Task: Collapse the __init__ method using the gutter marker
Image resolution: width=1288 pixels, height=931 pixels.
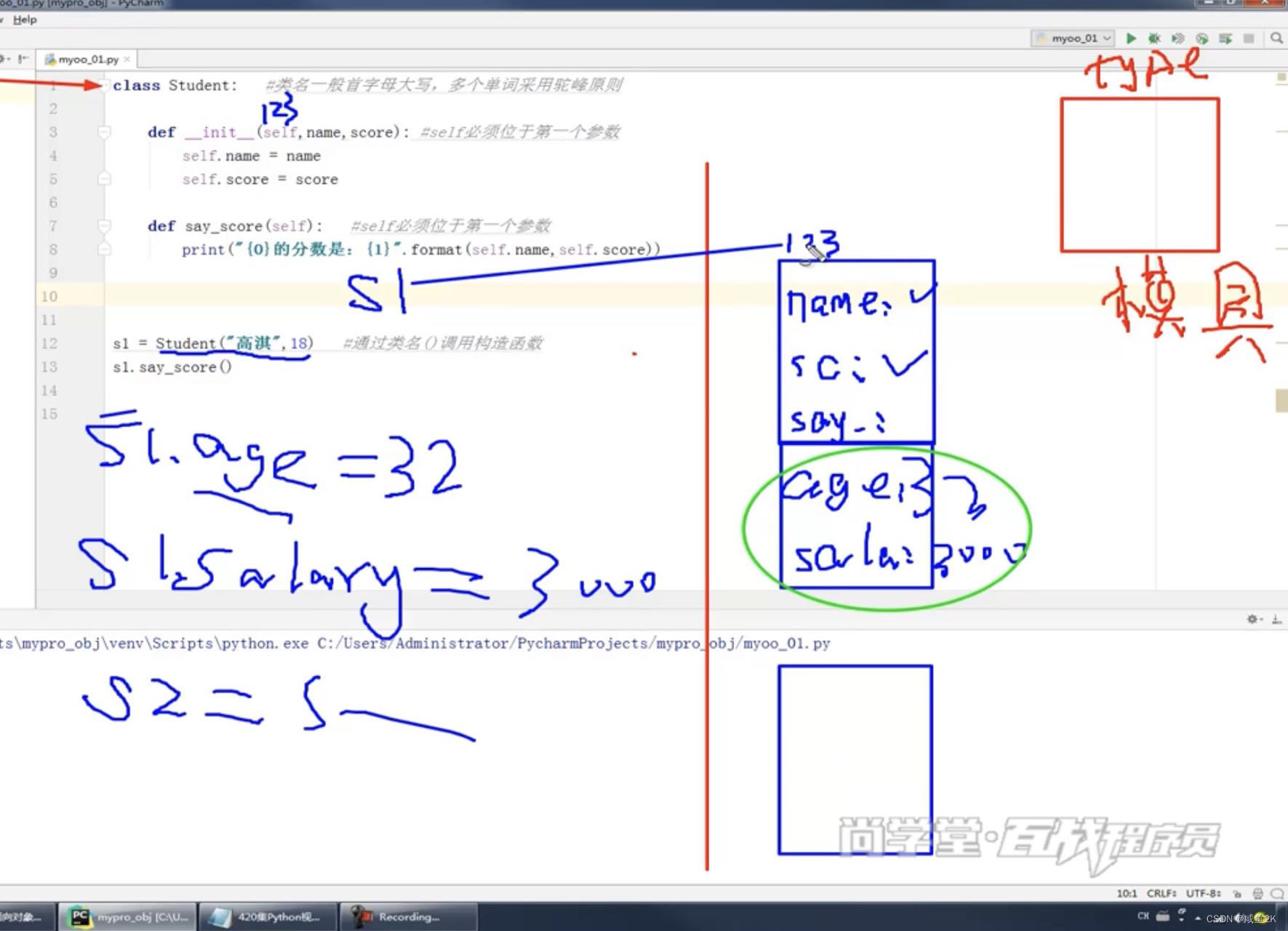Action: click(x=104, y=132)
